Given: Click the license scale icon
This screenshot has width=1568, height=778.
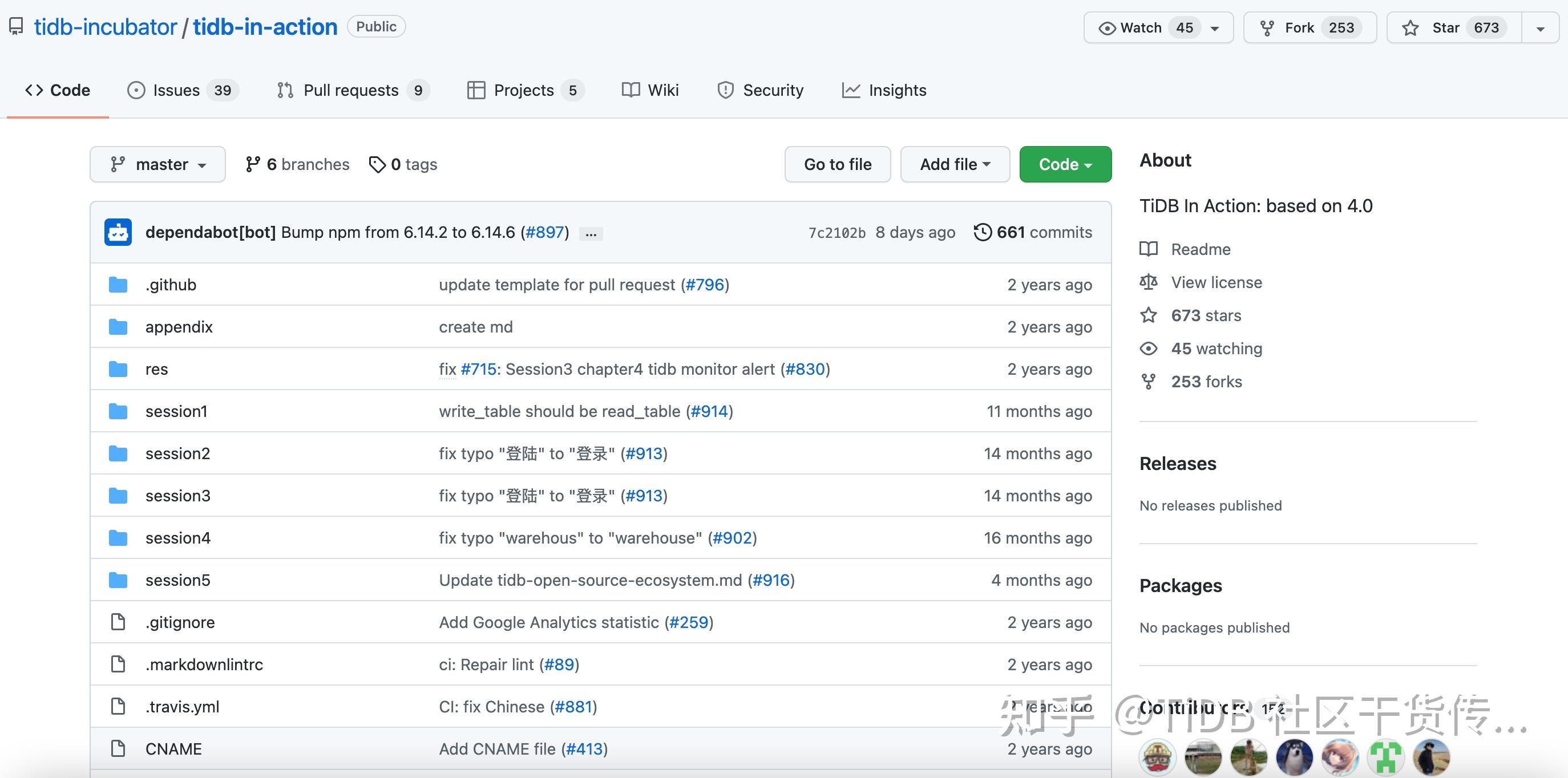Looking at the screenshot, I should click(1149, 282).
